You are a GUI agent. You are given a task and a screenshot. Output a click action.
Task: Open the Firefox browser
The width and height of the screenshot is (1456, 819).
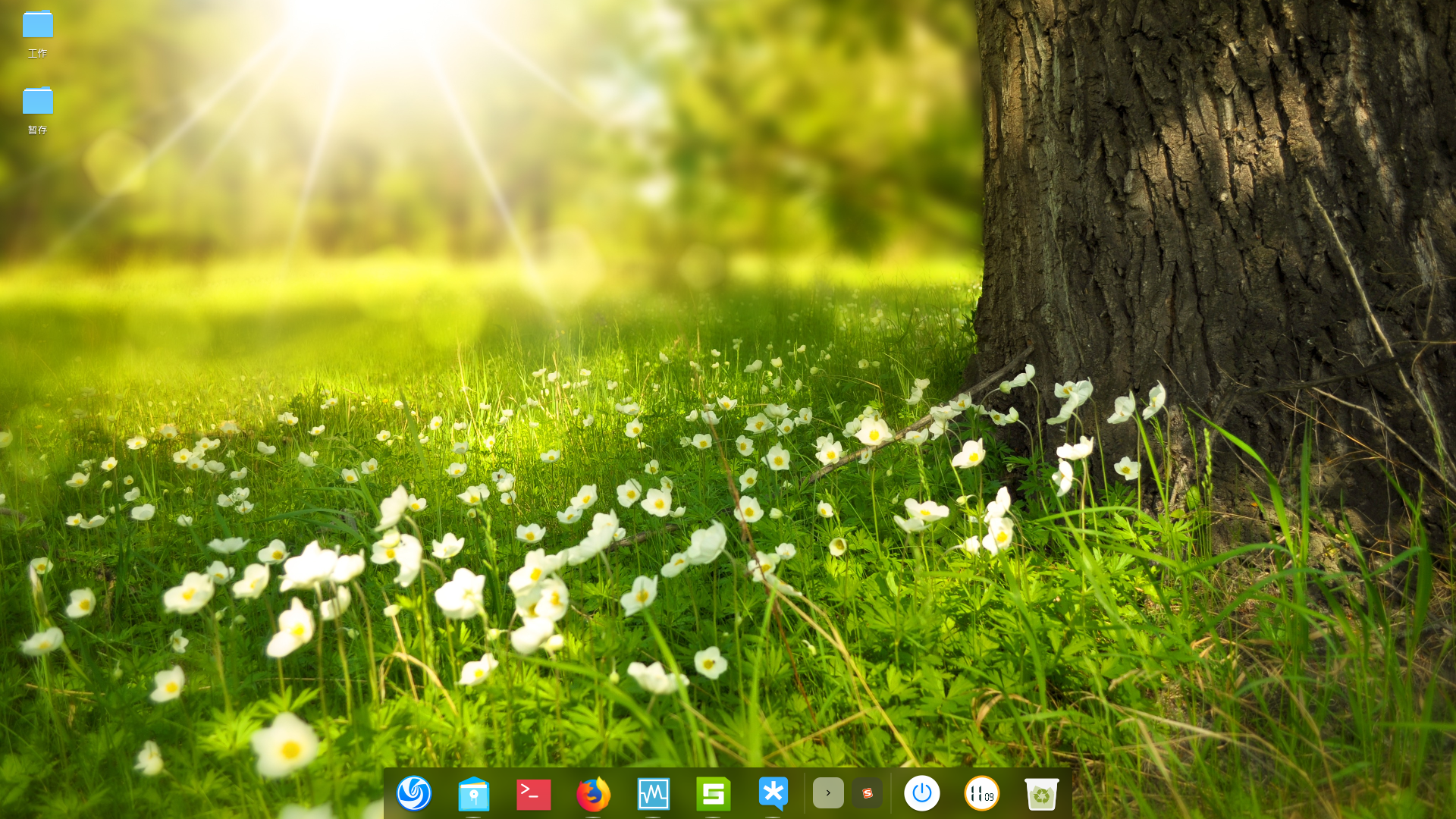pos(593,794)
